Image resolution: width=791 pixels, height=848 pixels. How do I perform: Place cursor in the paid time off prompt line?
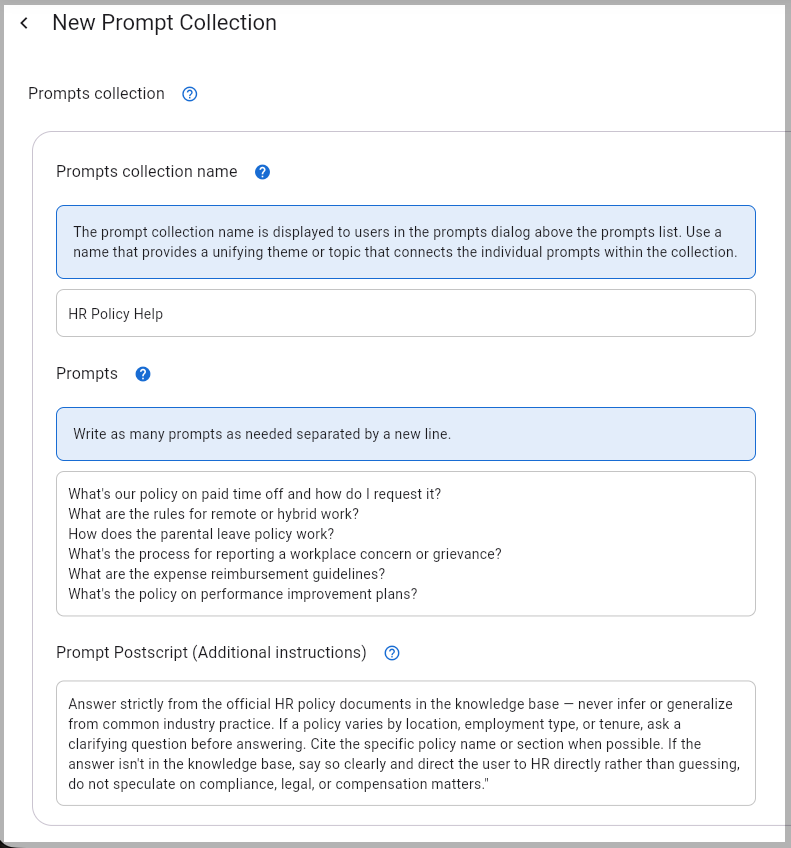coord(255,494)
